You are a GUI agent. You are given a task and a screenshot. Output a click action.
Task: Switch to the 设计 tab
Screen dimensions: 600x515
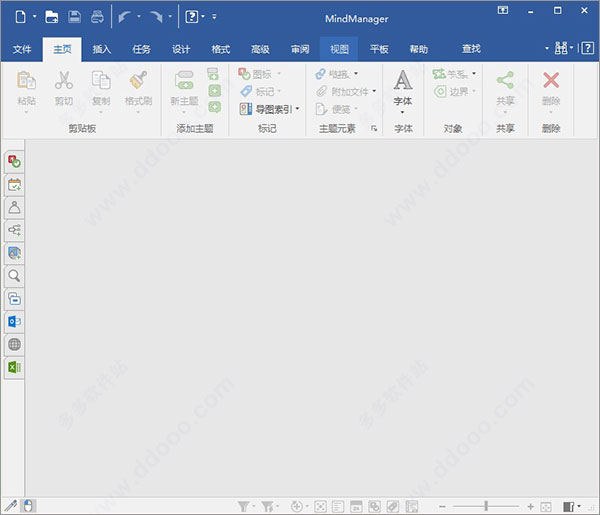coord(181,49)
